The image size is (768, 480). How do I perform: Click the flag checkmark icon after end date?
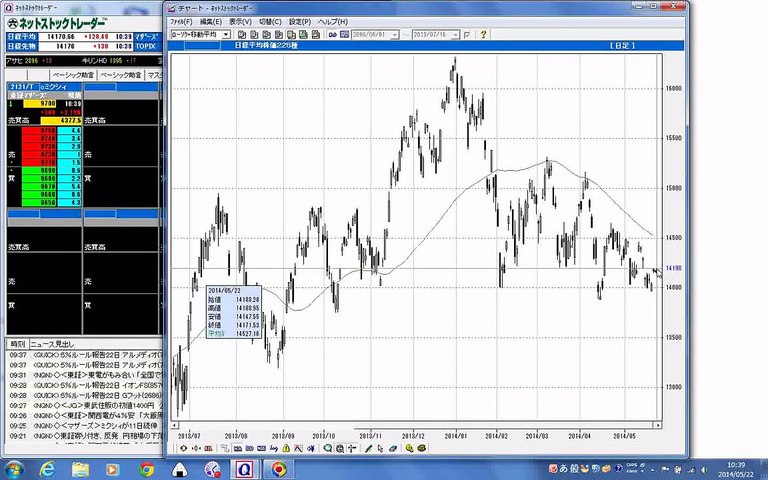(467, 35)
